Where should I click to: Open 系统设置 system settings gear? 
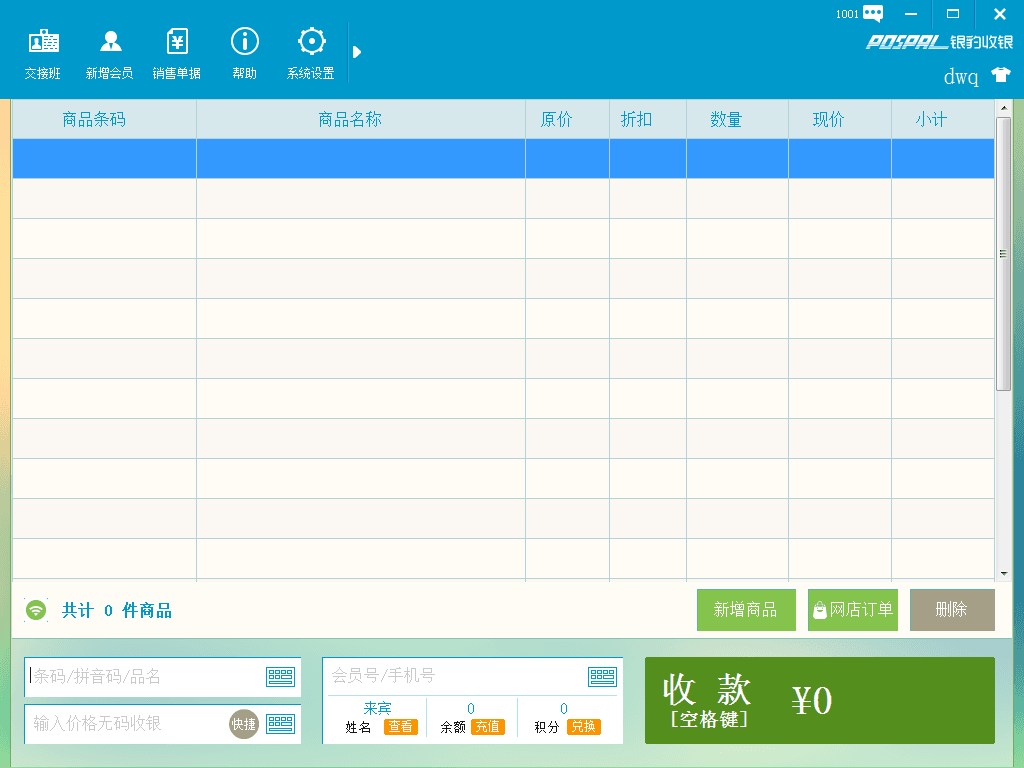(x=311, y=53)
